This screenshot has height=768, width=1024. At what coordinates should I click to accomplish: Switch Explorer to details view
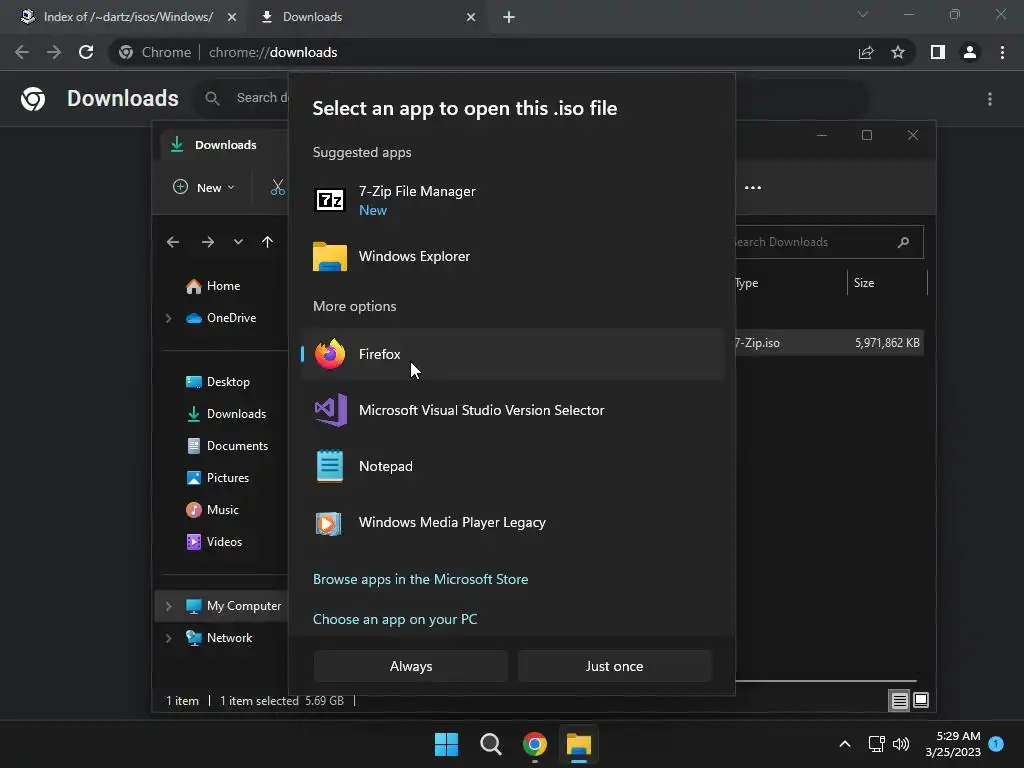pos(899,701)
